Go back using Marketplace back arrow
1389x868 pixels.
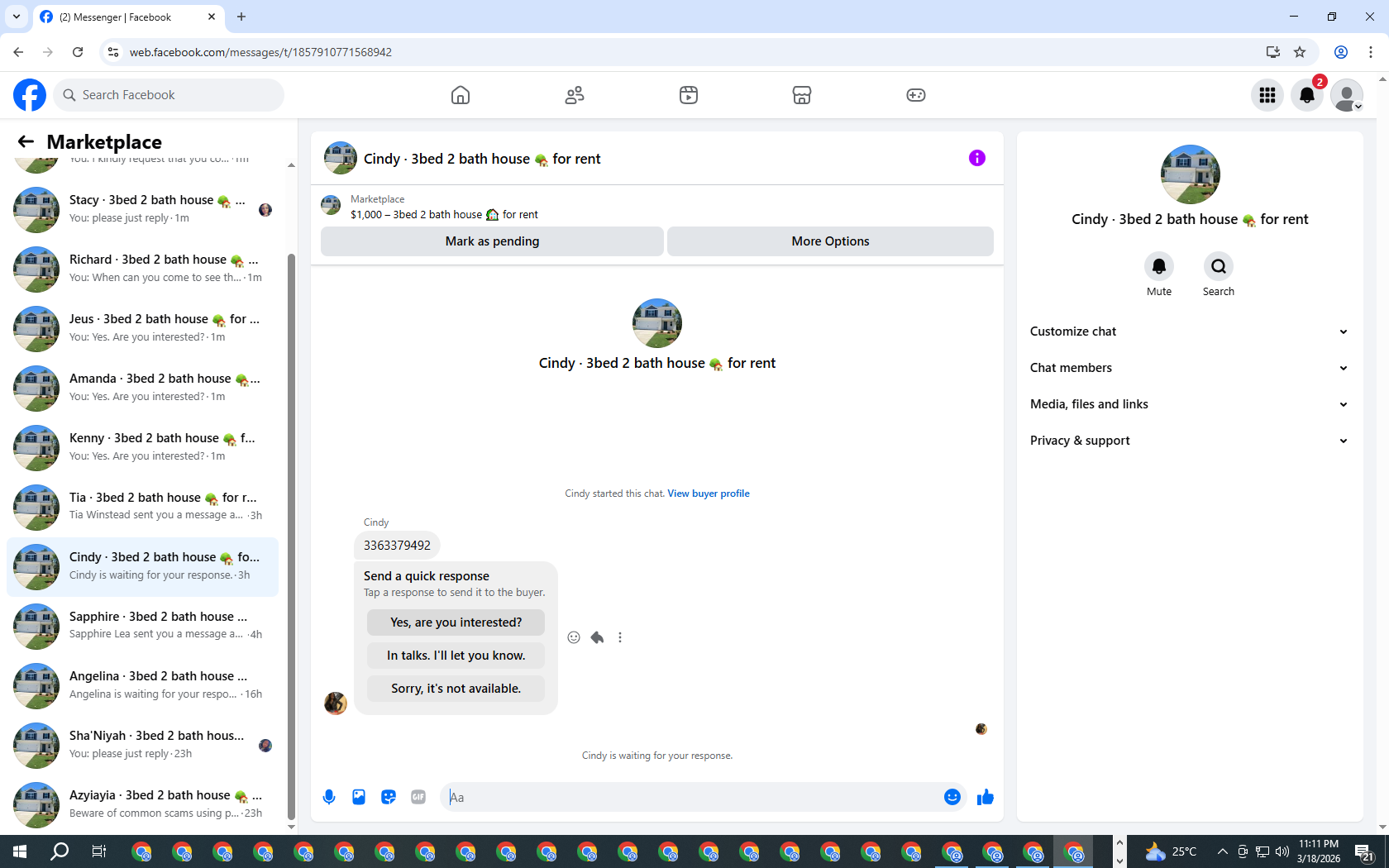(26, 141)
